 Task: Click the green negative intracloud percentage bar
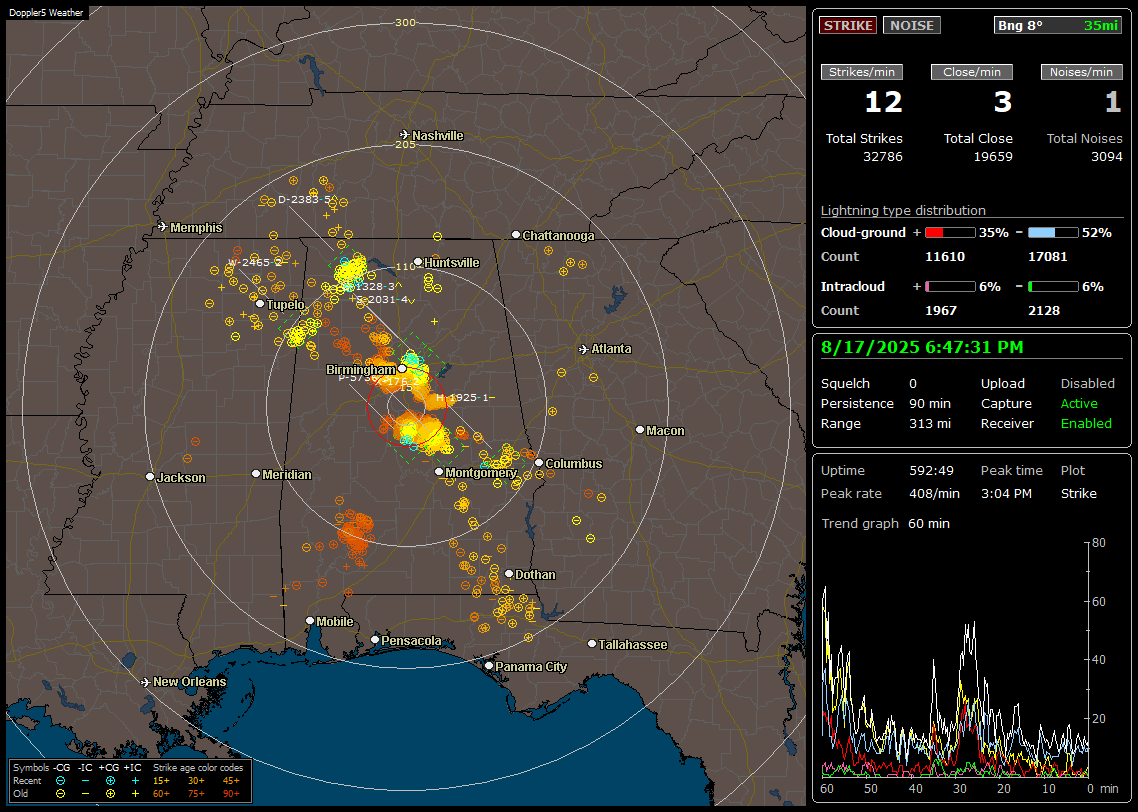coord(1053,287)
